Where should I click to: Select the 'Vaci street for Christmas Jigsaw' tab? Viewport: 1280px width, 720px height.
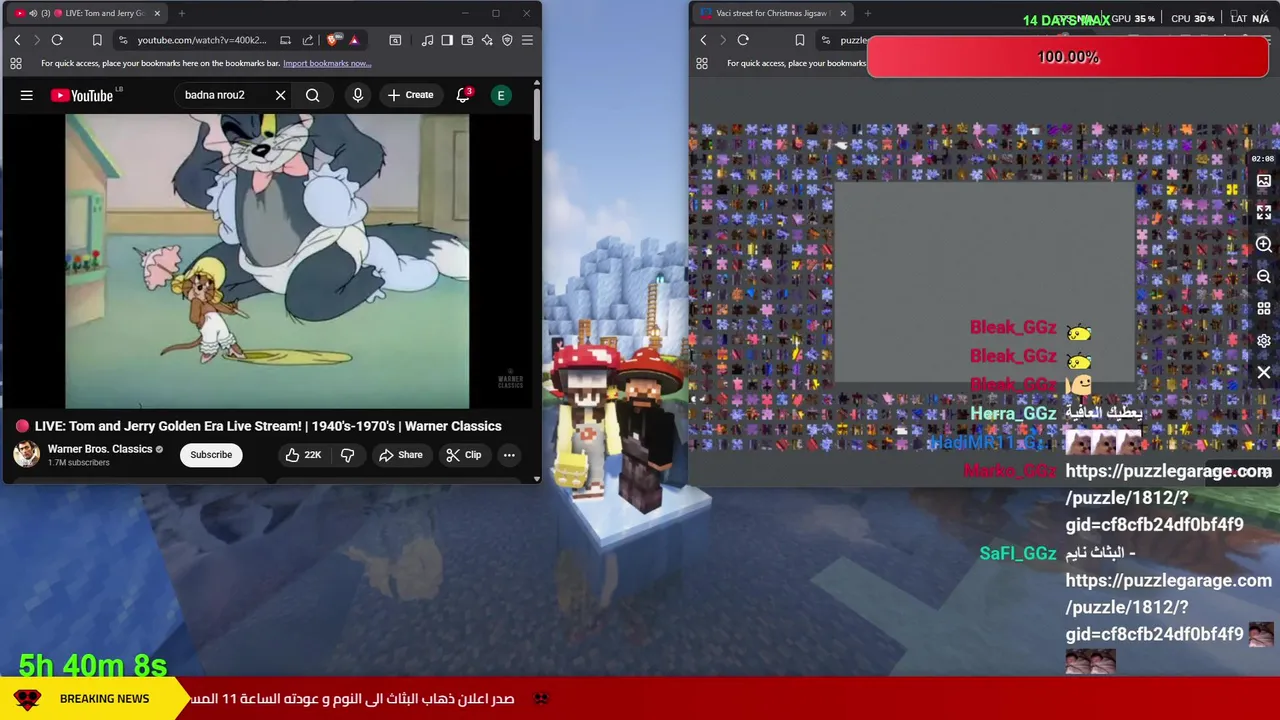click(773, 13)
